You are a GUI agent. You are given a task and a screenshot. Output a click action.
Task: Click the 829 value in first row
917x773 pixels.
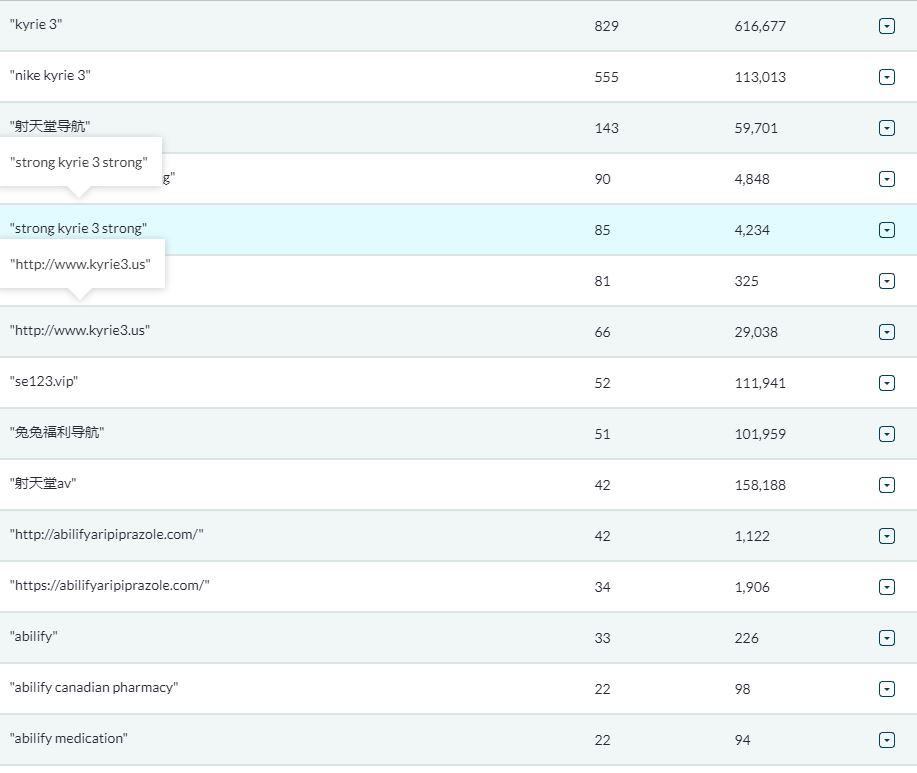[606, 26]
